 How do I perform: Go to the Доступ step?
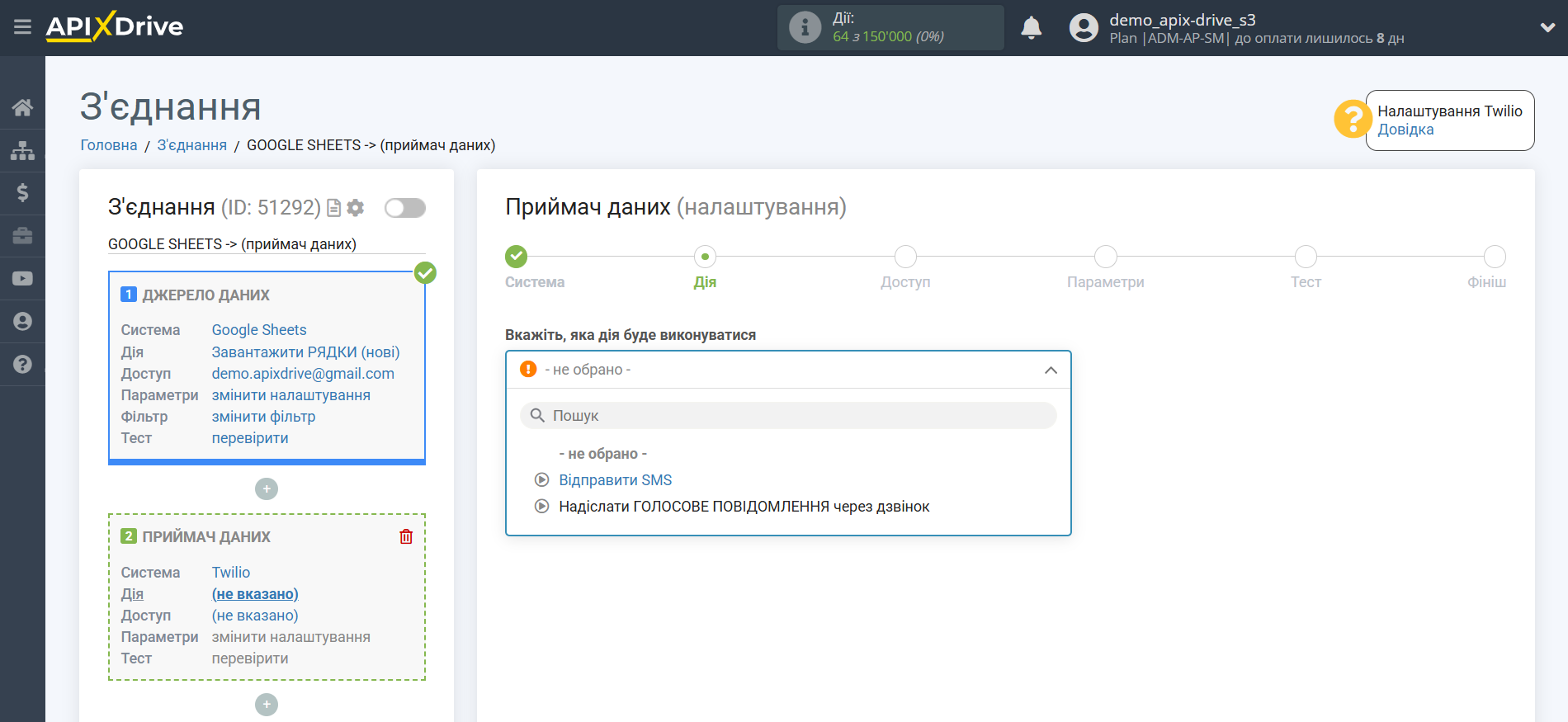tap(905, 257)
